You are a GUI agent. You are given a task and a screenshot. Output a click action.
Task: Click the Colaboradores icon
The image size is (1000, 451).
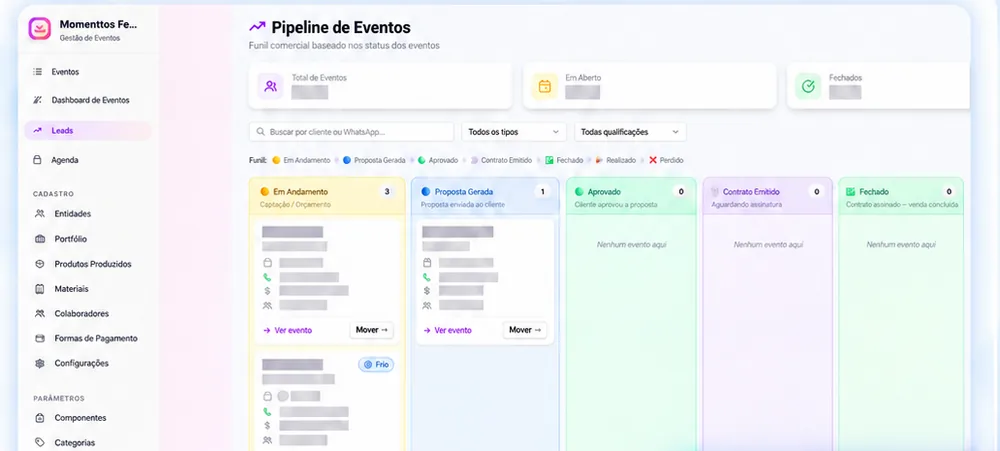coord(40,313)
